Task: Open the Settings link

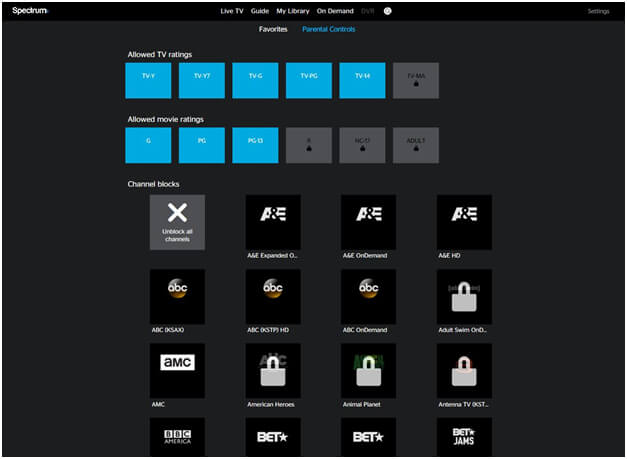Action: tap(598, 11)
